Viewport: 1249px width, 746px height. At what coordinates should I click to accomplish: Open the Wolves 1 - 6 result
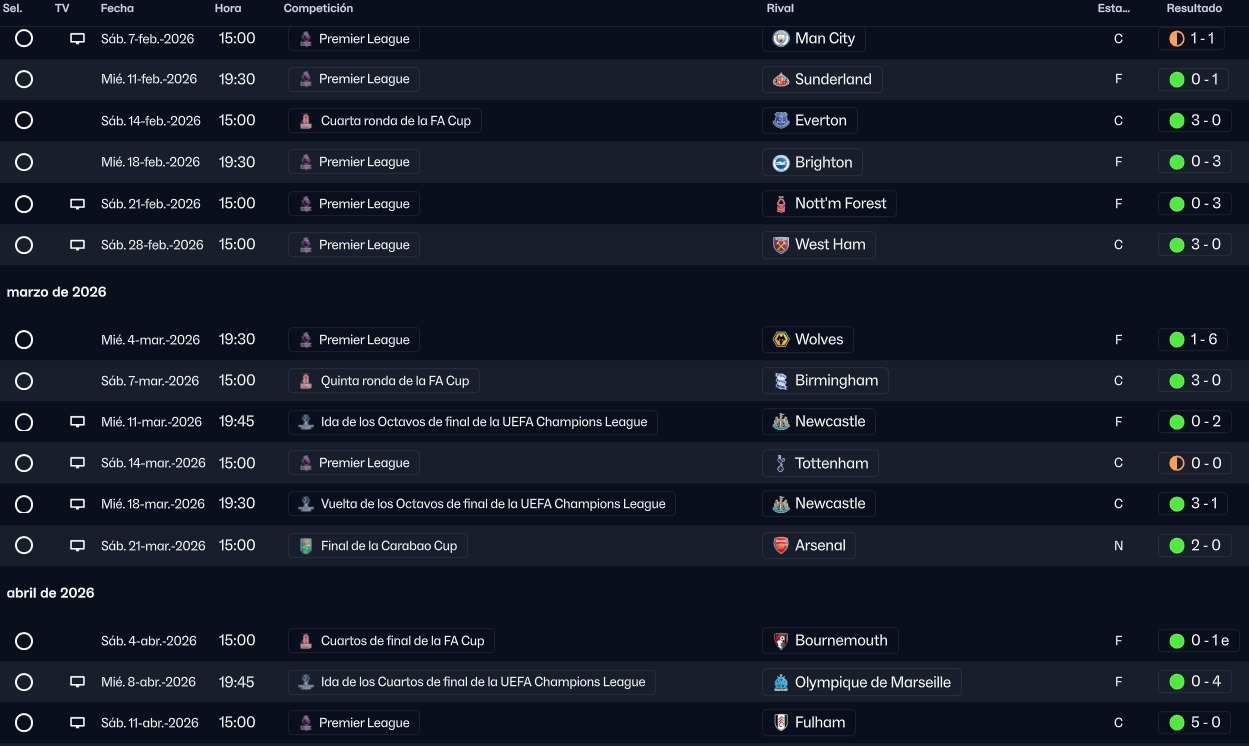(x=1192, y=340)
